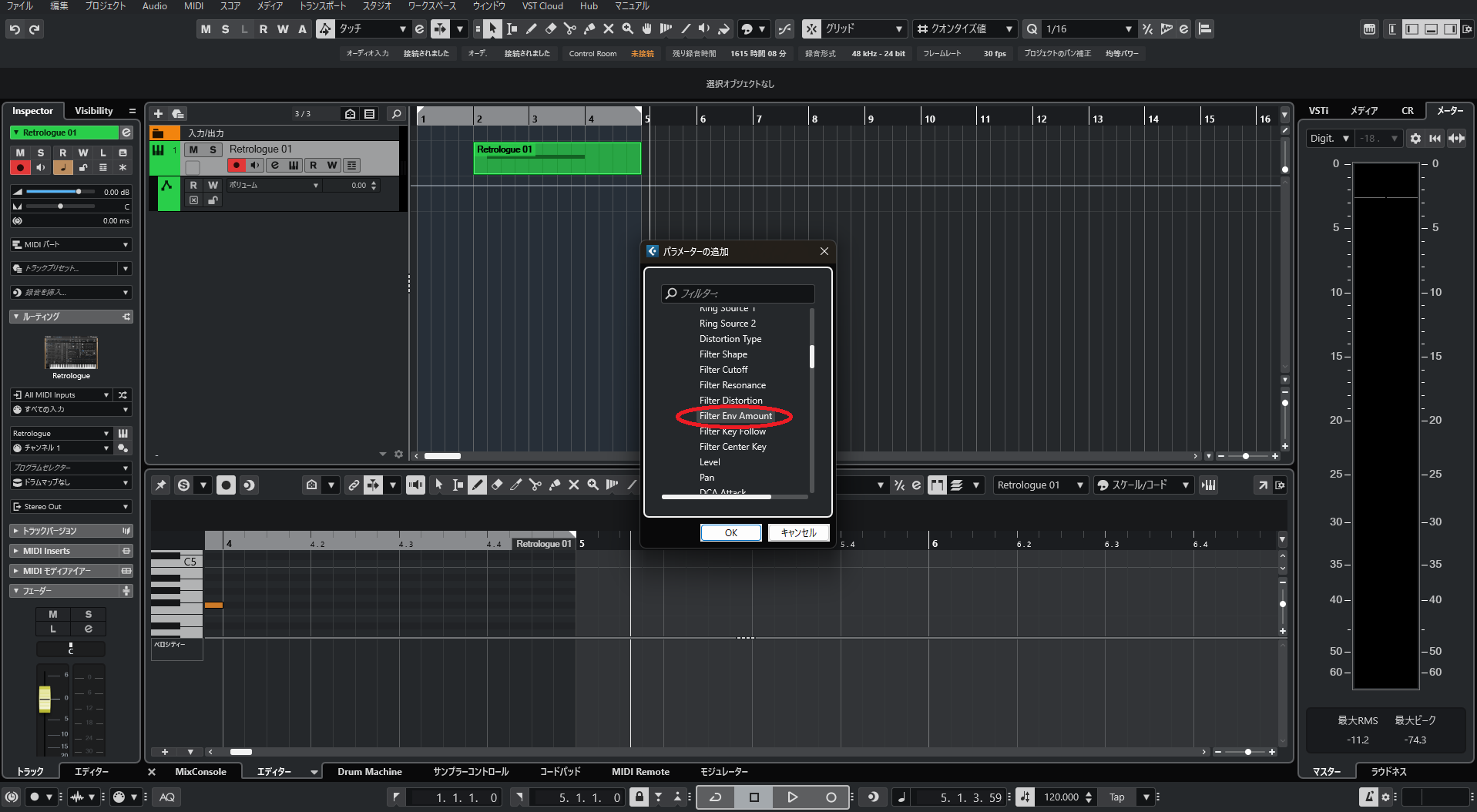Select the Draw pencil tool in top toolbar
This screenshot has width=1477, height=812.
pyautogui.click(x=531, y=29)
